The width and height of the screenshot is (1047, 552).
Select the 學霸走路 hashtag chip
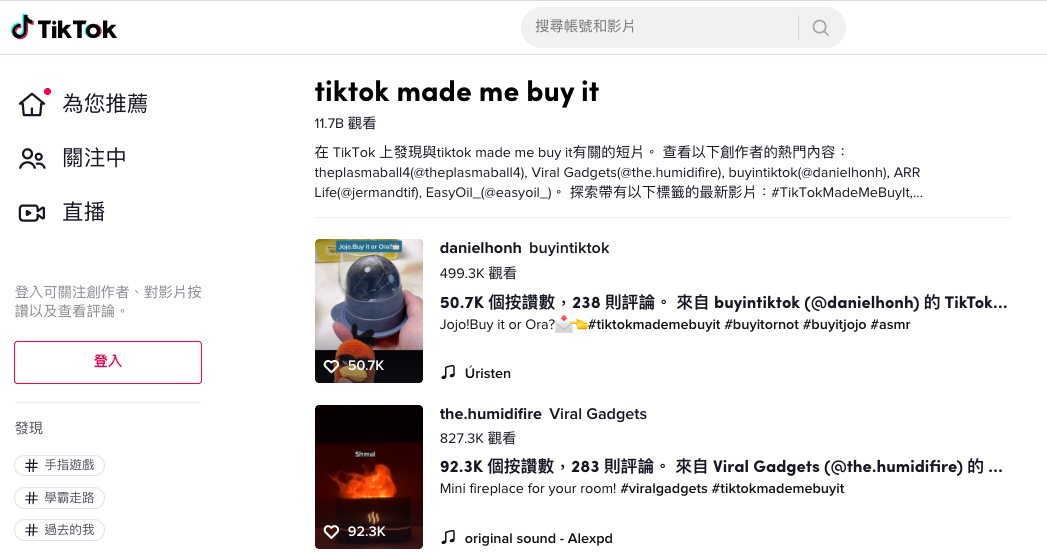pyautogui.click(x=60, y=498)
